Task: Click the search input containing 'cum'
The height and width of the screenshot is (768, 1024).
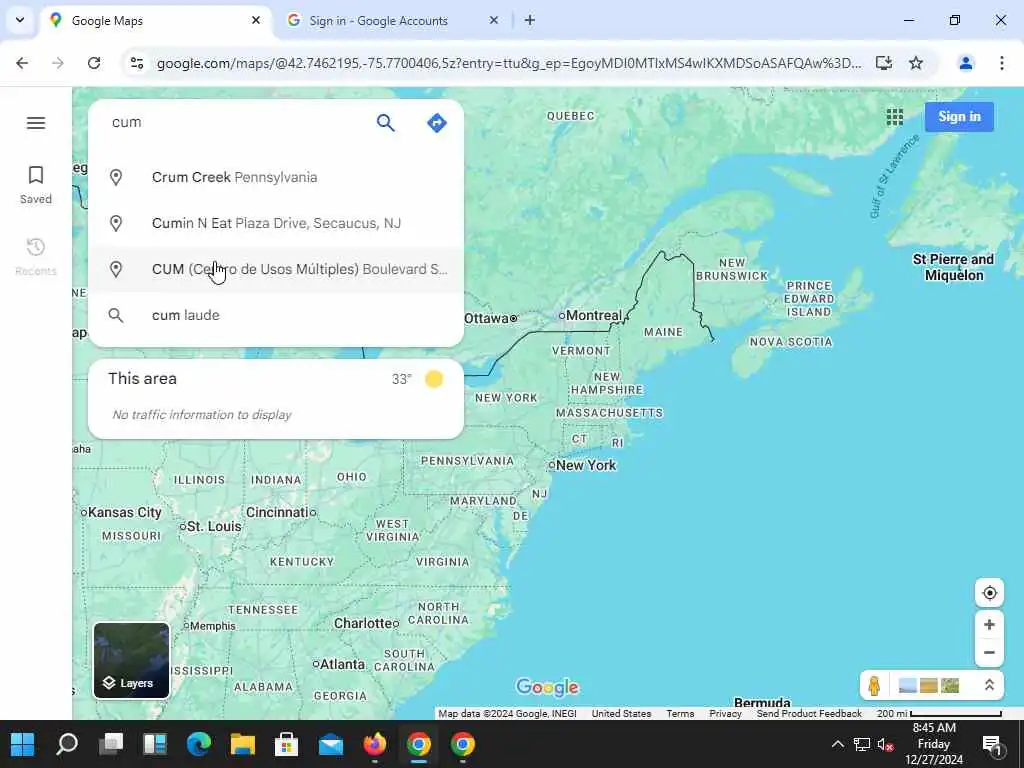Action: (x=235, y=123)
